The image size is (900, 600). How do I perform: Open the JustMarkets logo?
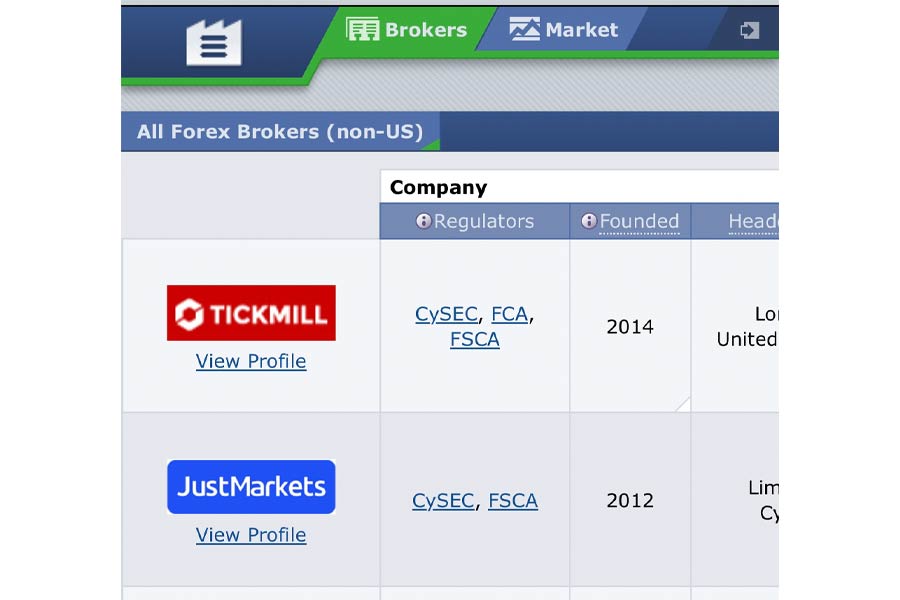click(x=251, y=487)
